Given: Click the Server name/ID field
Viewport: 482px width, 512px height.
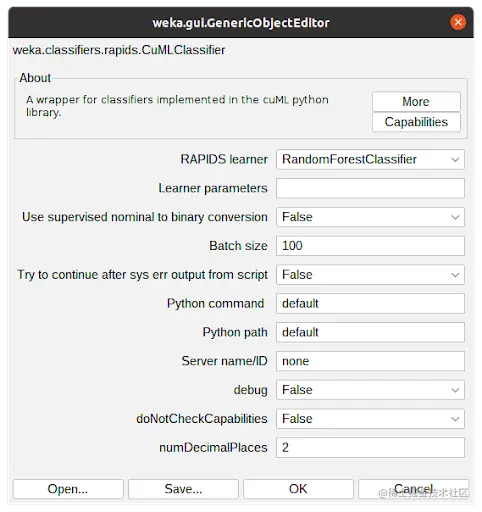Looking at the screenshot, I should pos(370,361).
